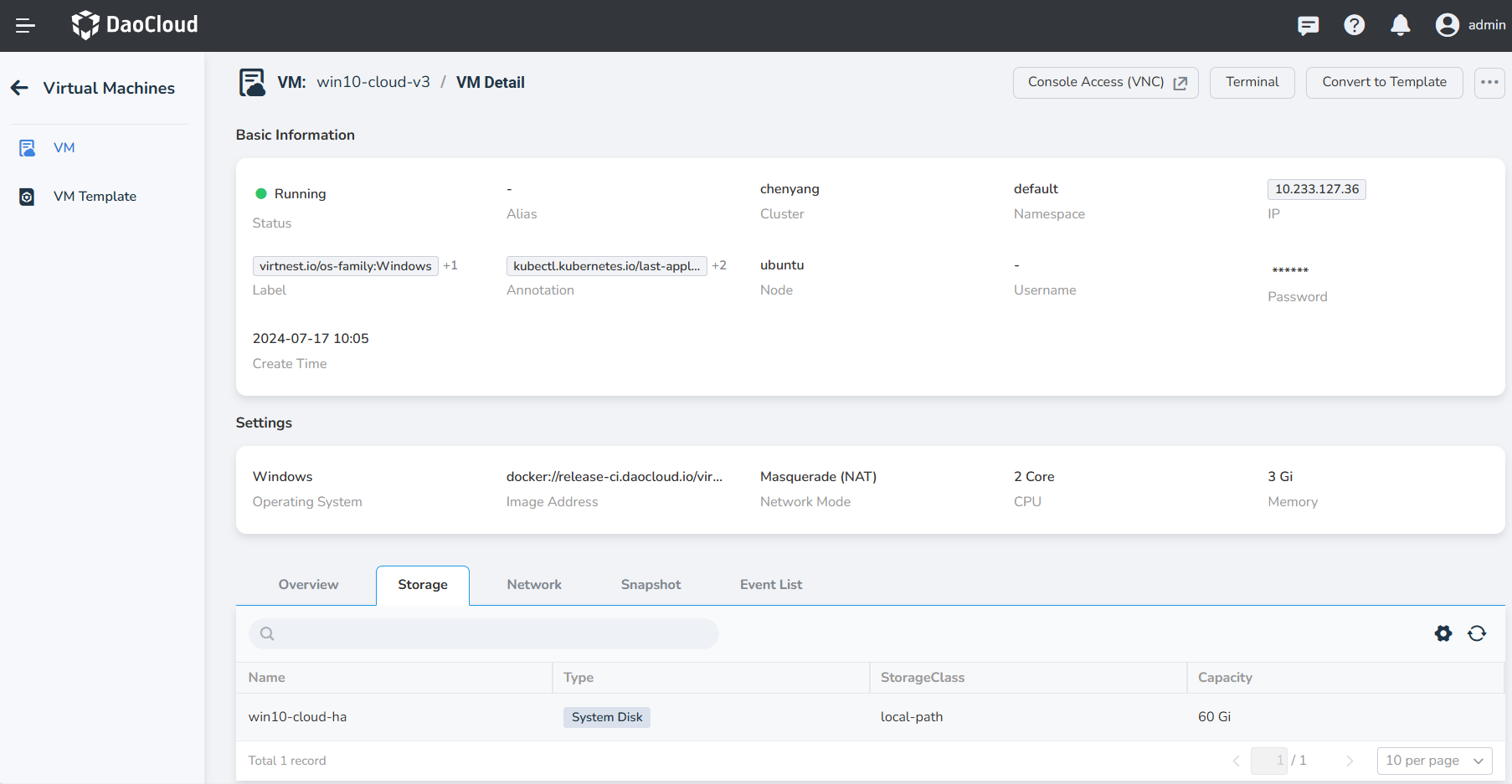This screenshot has width=1512, height=784.
Task: Select VM Template in sidebar
Action: (95, 197)
